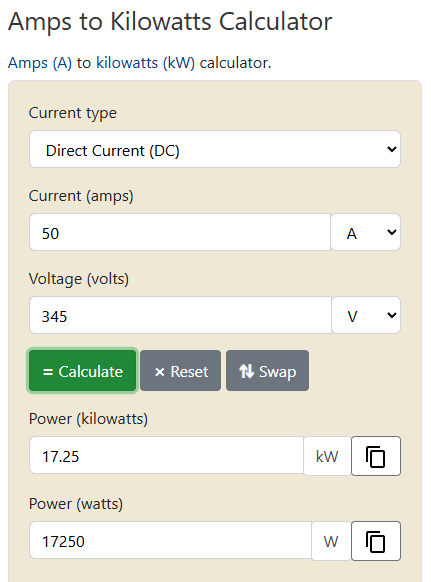Click the Reset button label

(189, 372)
